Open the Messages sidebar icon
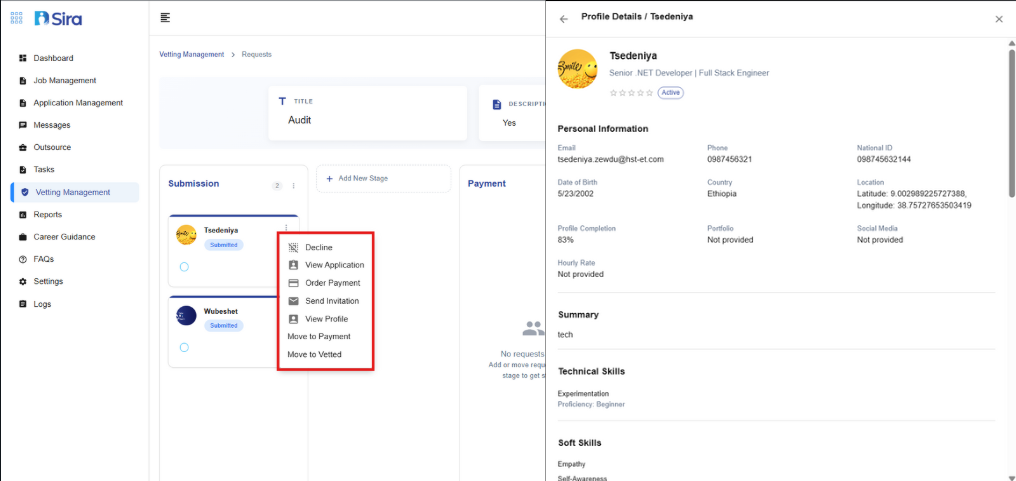The height and width of the screenshot is (481, 1016). tap(23, 125)
